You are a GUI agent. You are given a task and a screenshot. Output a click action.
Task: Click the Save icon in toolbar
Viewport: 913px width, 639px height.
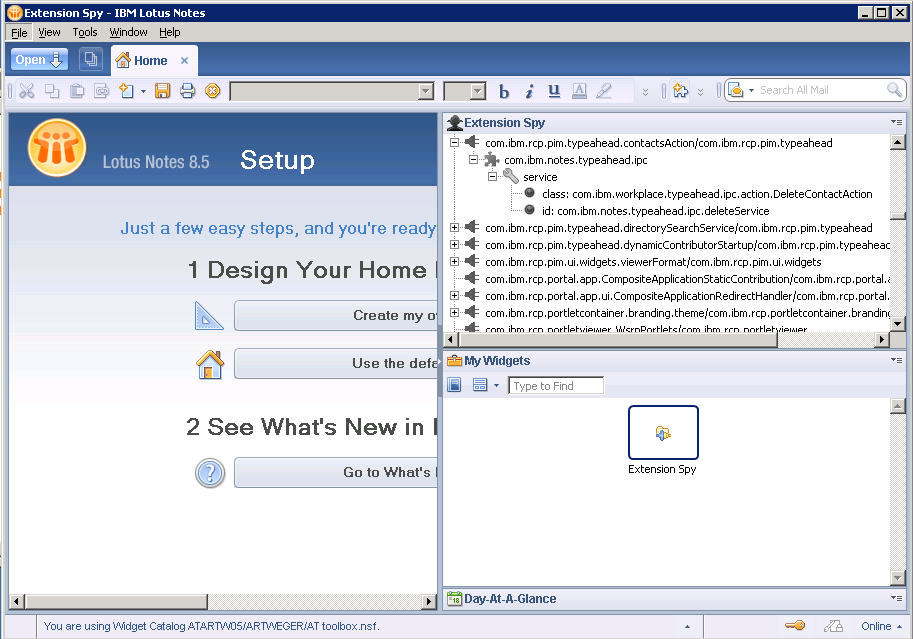click(162, 91)
